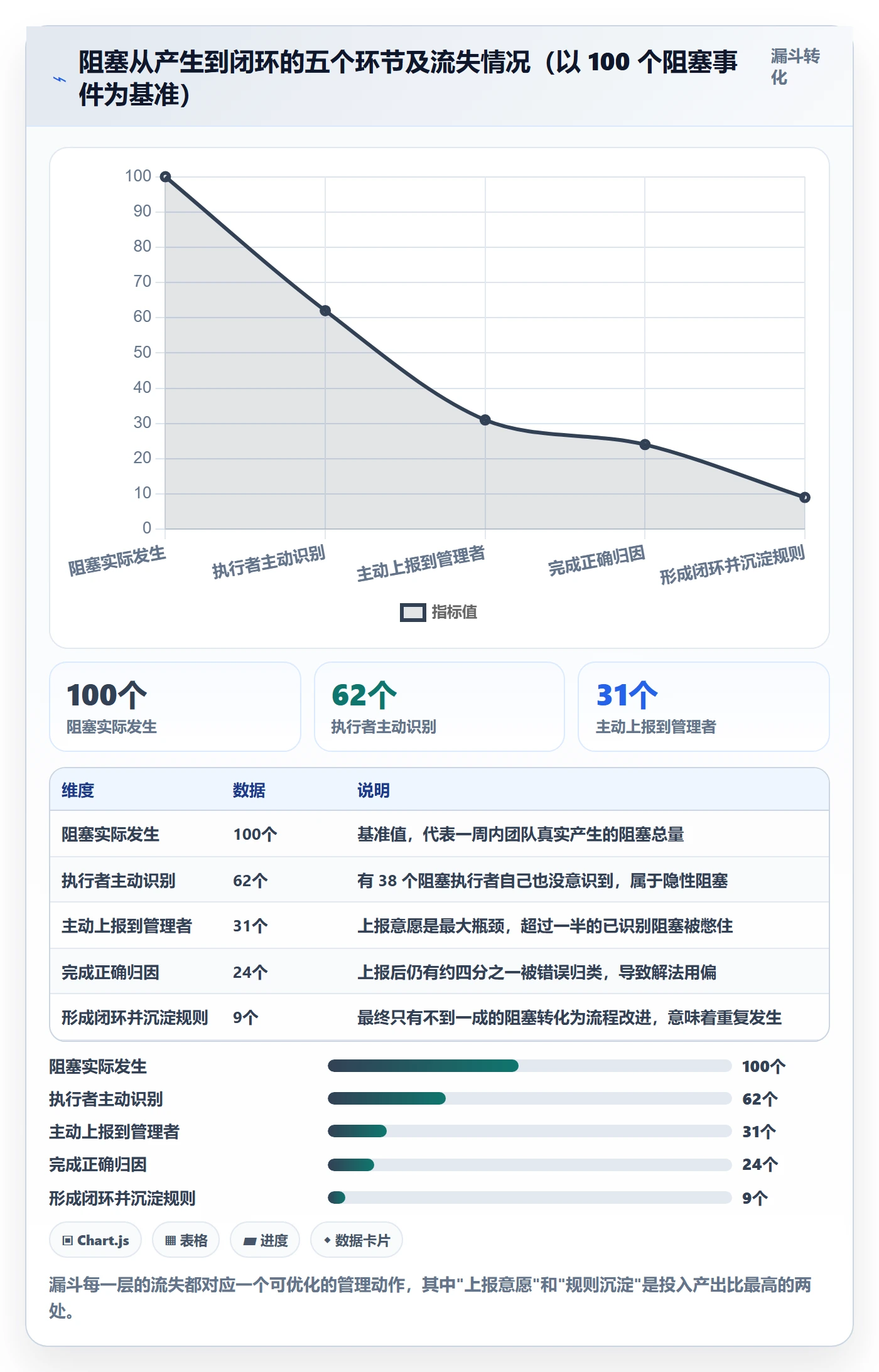Screen dimensions: 879x1372
Task: Select the chart point at 阻塞实际发生 (100)
Action: [165, 177]
